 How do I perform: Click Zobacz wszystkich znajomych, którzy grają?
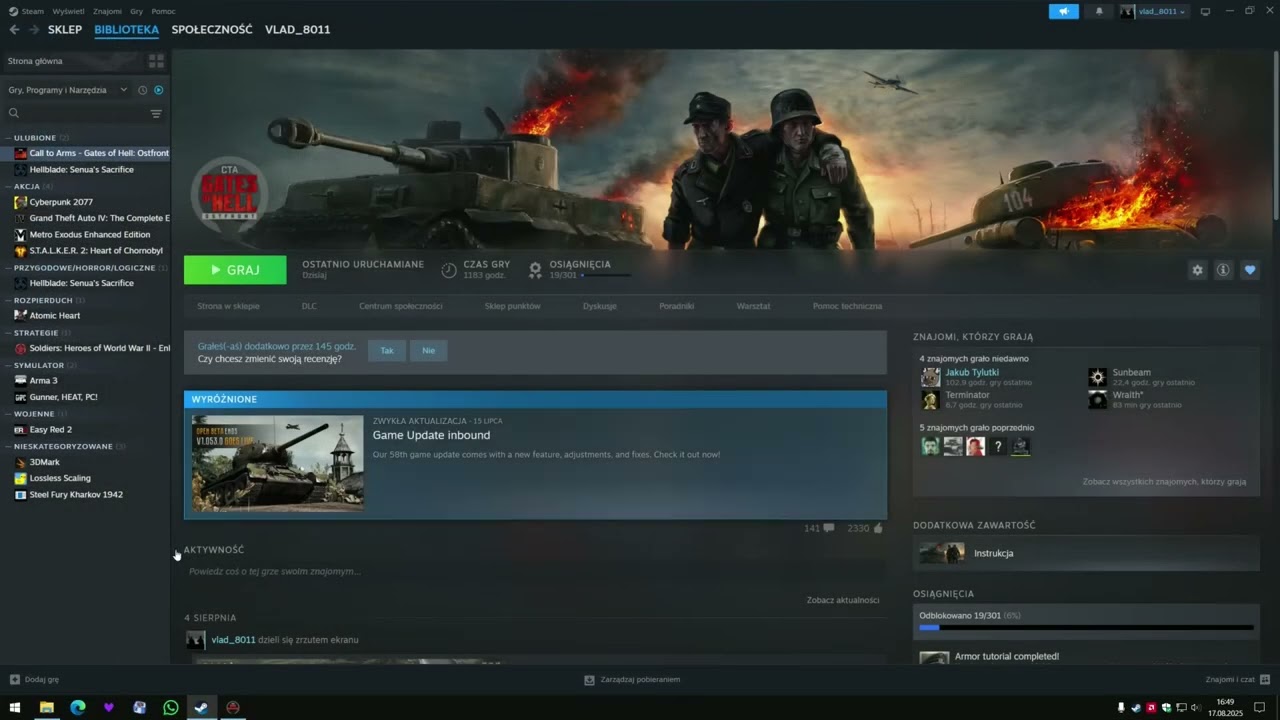coord(1164,482)
